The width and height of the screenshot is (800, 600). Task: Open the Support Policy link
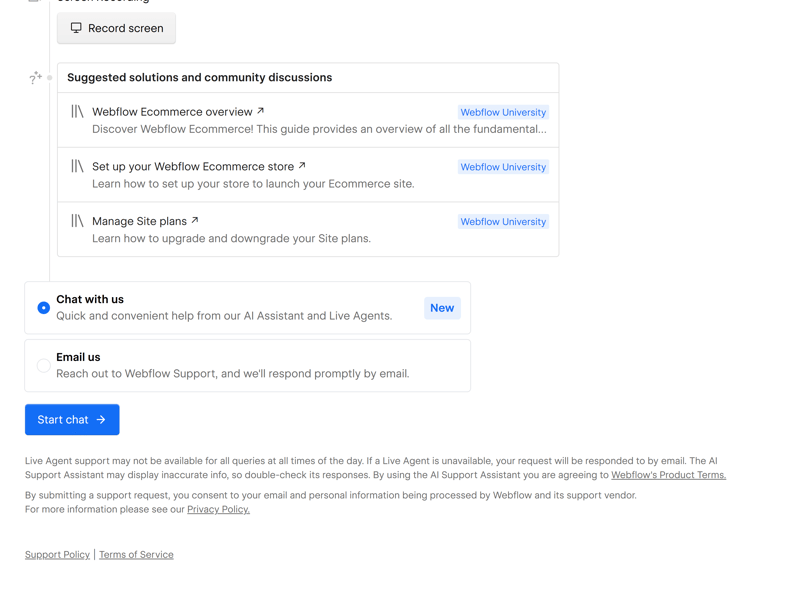[x=57, y=554]
